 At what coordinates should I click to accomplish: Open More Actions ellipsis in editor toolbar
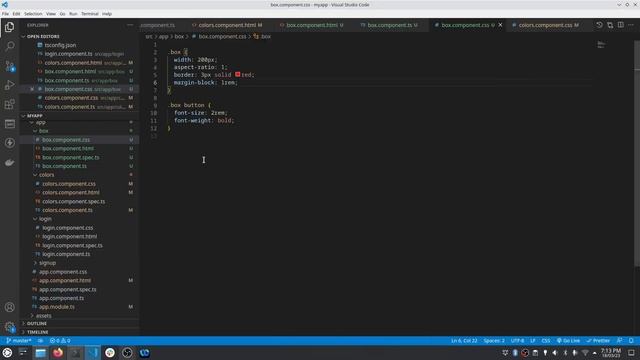[x=631, y=25]
